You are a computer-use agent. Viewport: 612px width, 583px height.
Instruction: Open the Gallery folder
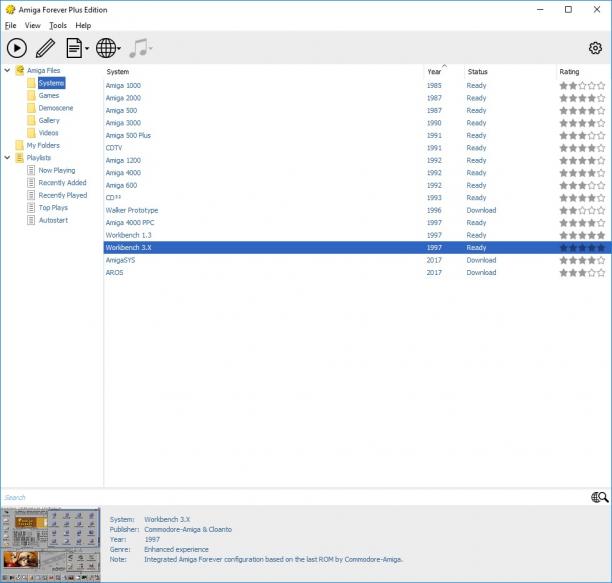(x=49, y=121)
